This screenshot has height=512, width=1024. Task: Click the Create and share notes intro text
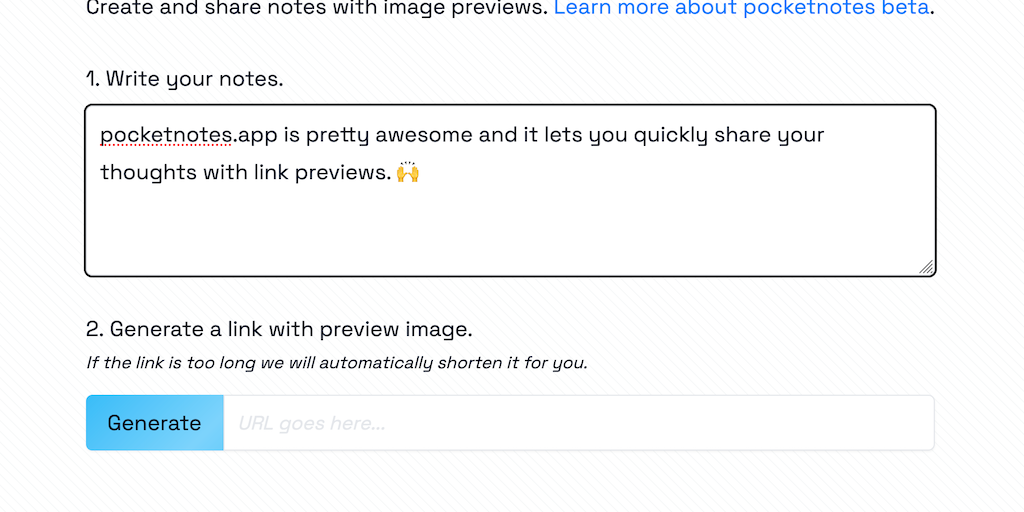point(316,9)
